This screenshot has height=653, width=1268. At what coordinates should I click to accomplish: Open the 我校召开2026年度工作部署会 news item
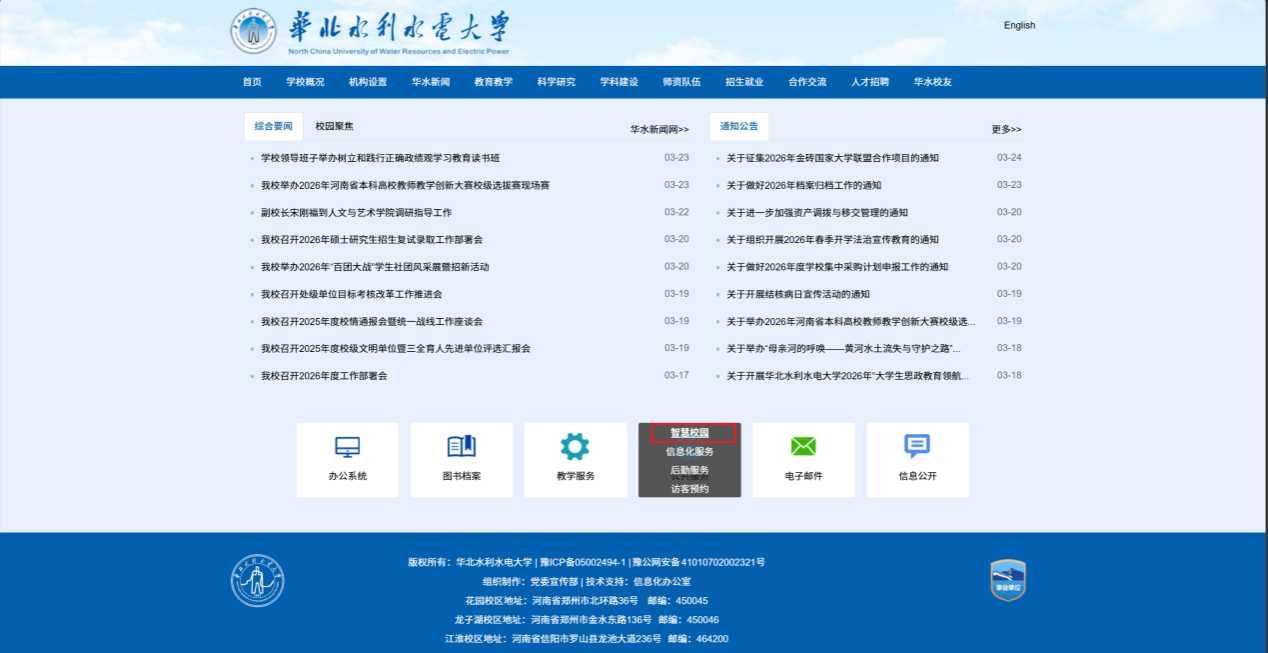point(324,376)
